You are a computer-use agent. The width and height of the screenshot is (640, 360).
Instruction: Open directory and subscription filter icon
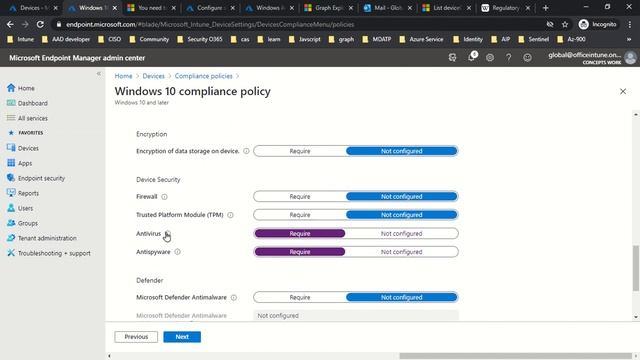point(452,58)
